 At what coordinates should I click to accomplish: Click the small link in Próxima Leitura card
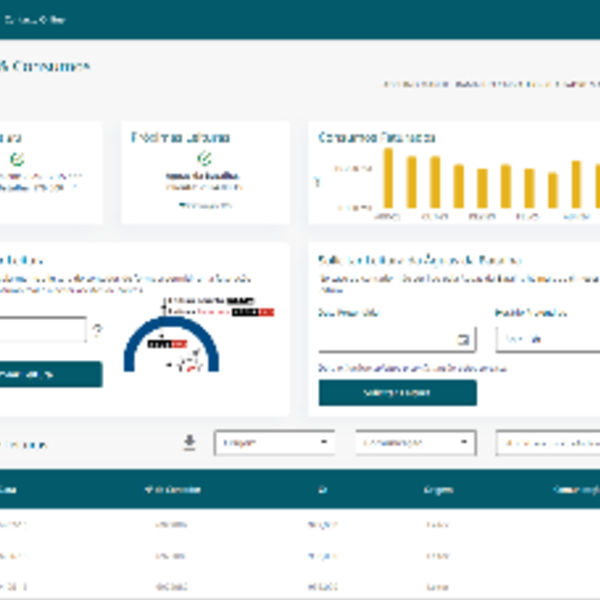click(204, 205)
